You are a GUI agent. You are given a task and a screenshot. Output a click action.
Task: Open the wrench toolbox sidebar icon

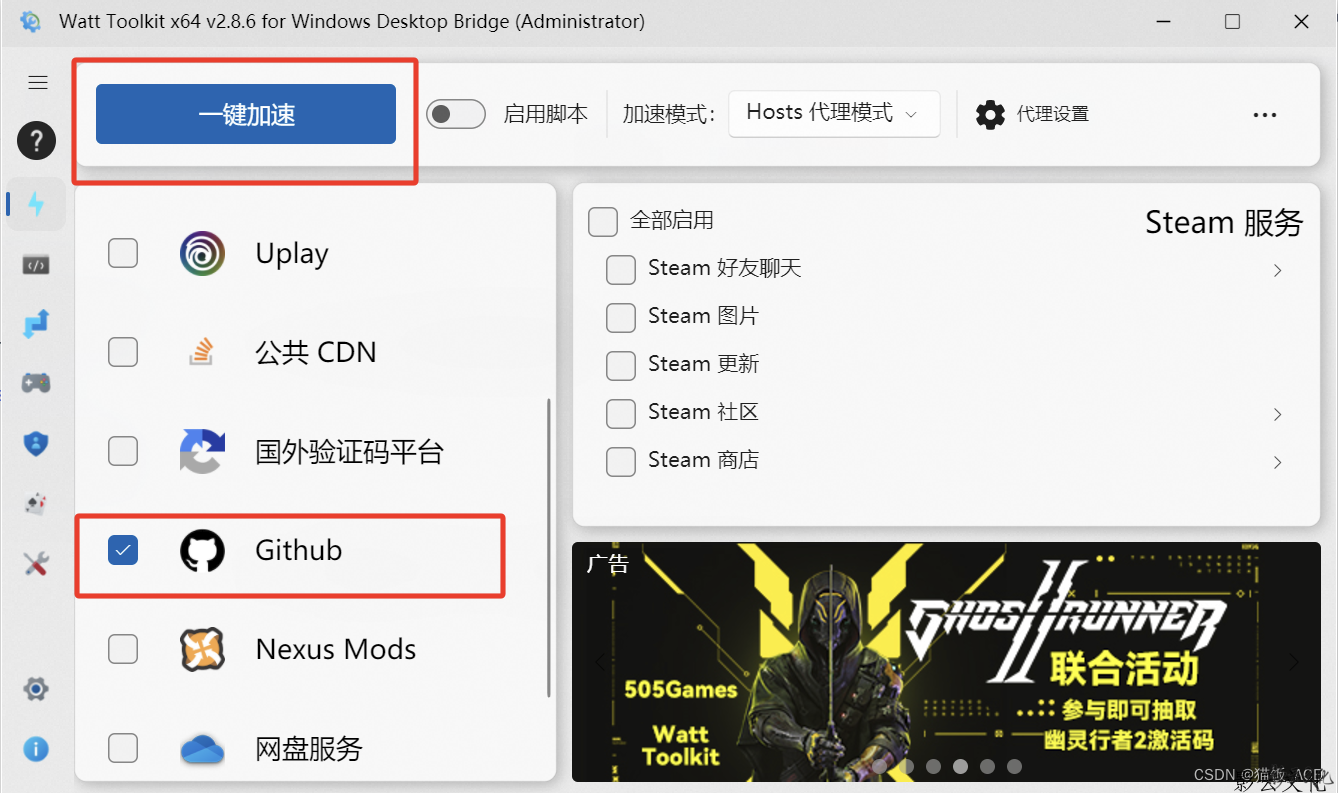(36, 564)
